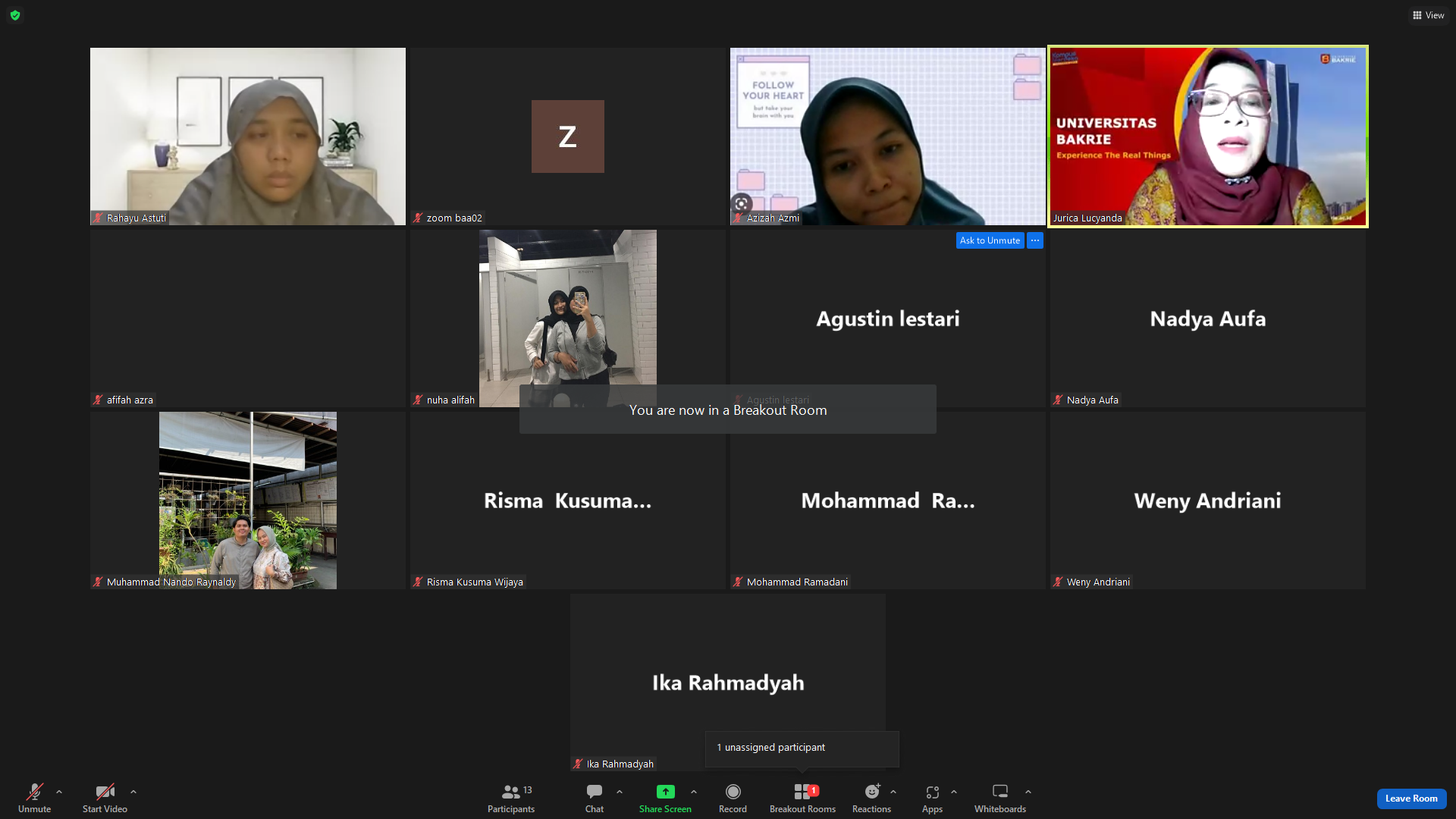This screenshot has height=819, width=1456.
Task: Click the green encryption shield icon
Action: pos(15,15)
